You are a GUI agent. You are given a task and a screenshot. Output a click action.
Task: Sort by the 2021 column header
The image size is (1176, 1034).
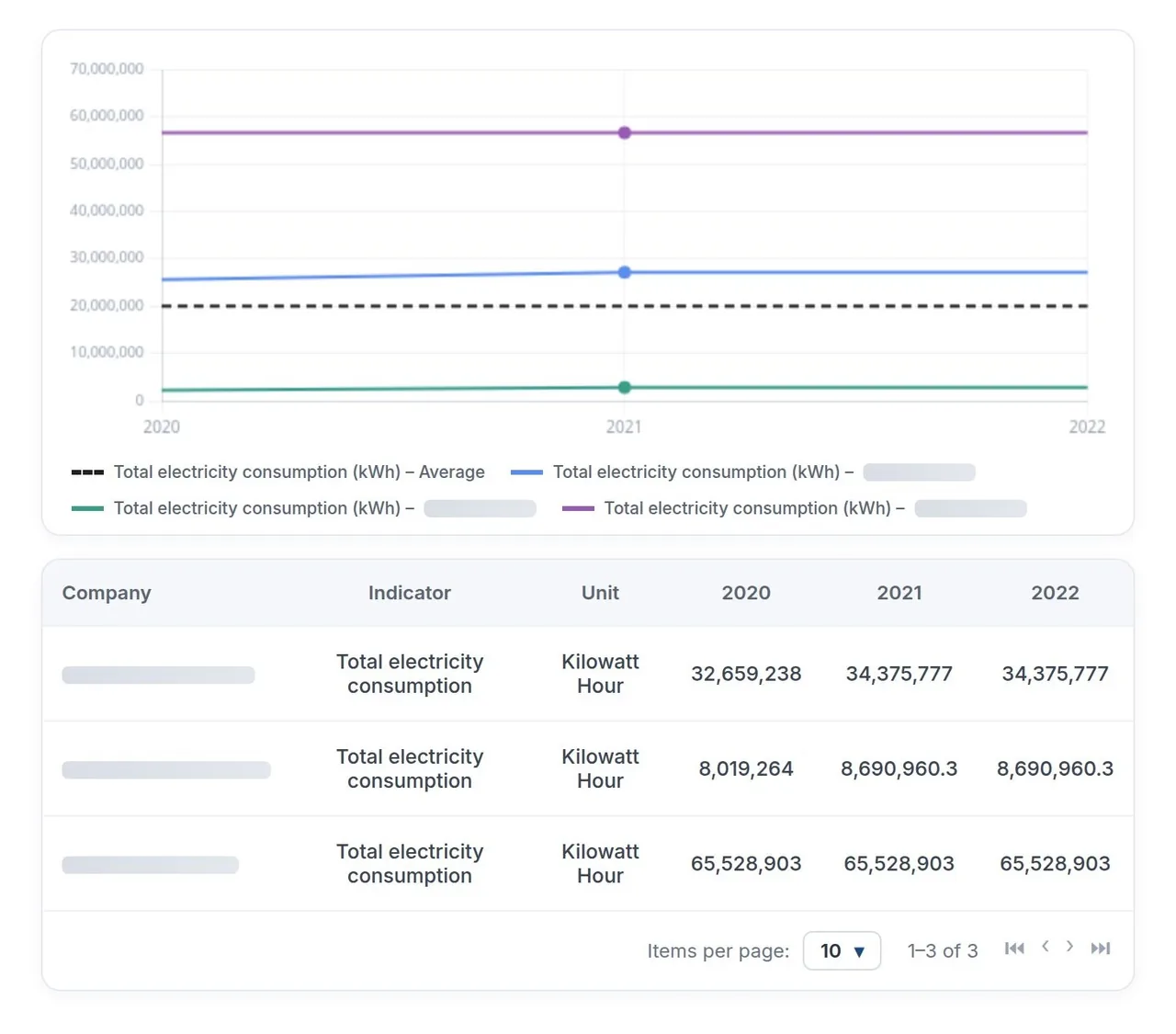pyautogui.click(x=899, y=594)
